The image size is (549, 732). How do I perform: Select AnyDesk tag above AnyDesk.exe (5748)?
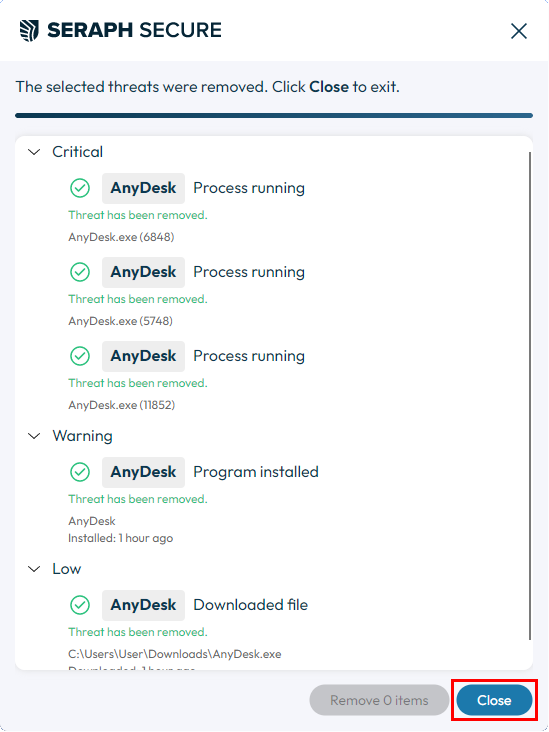coord(143,272)
